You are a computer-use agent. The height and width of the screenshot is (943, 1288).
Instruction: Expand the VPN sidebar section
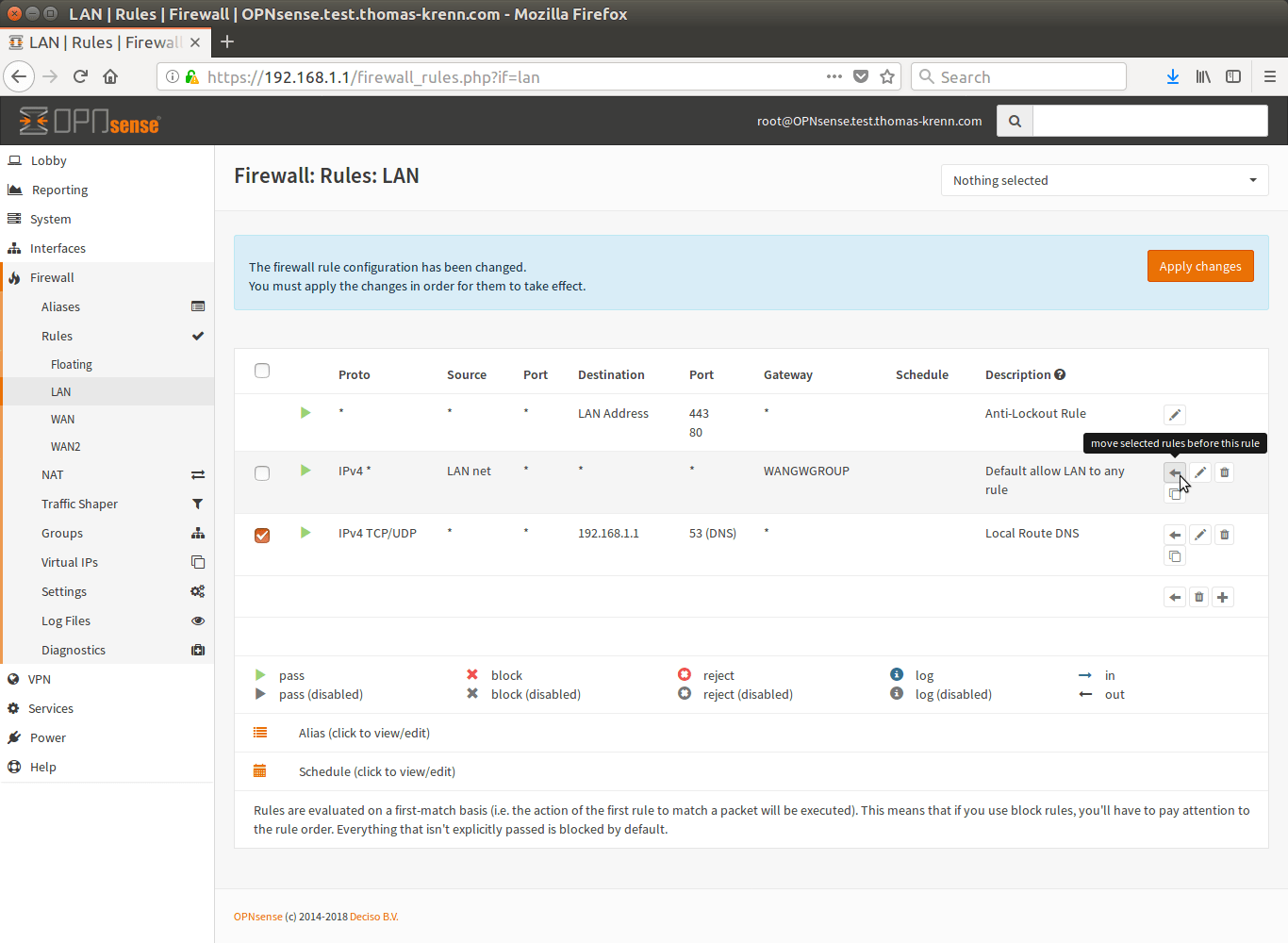click(40, 679)
